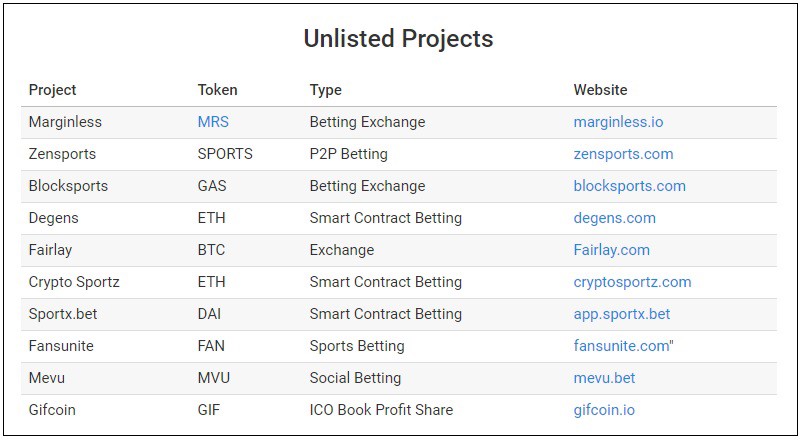Click the Unlisted Projects heading
The width and height of the screenshot is (800, 440).
(398, 39)
